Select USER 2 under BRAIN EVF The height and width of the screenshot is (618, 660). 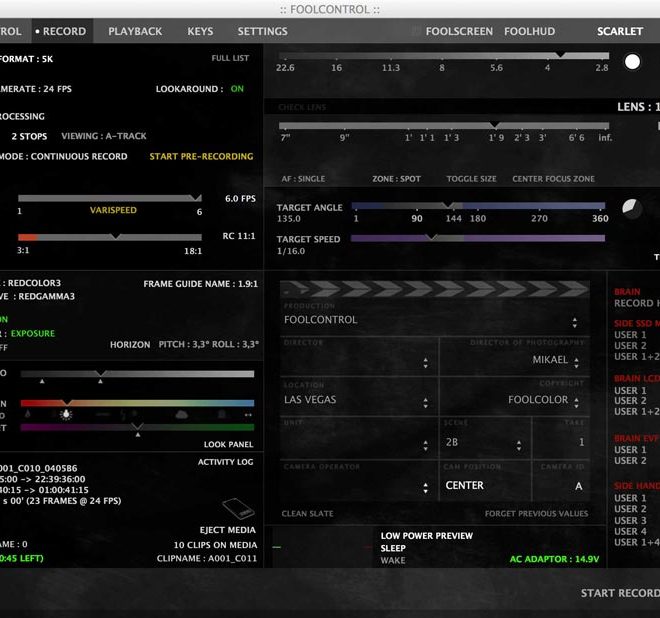[630, 461]
